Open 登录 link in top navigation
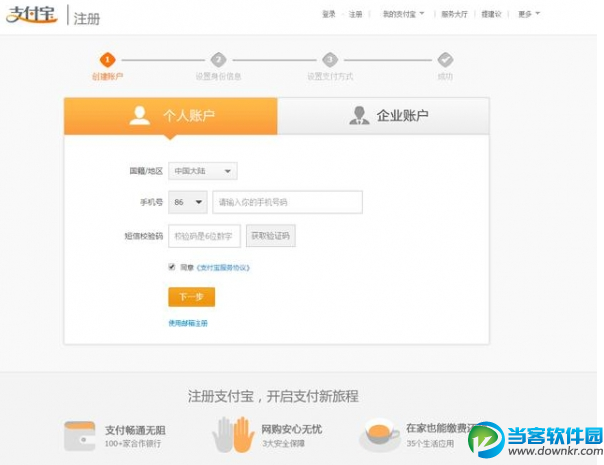 [x=329, y=14]
